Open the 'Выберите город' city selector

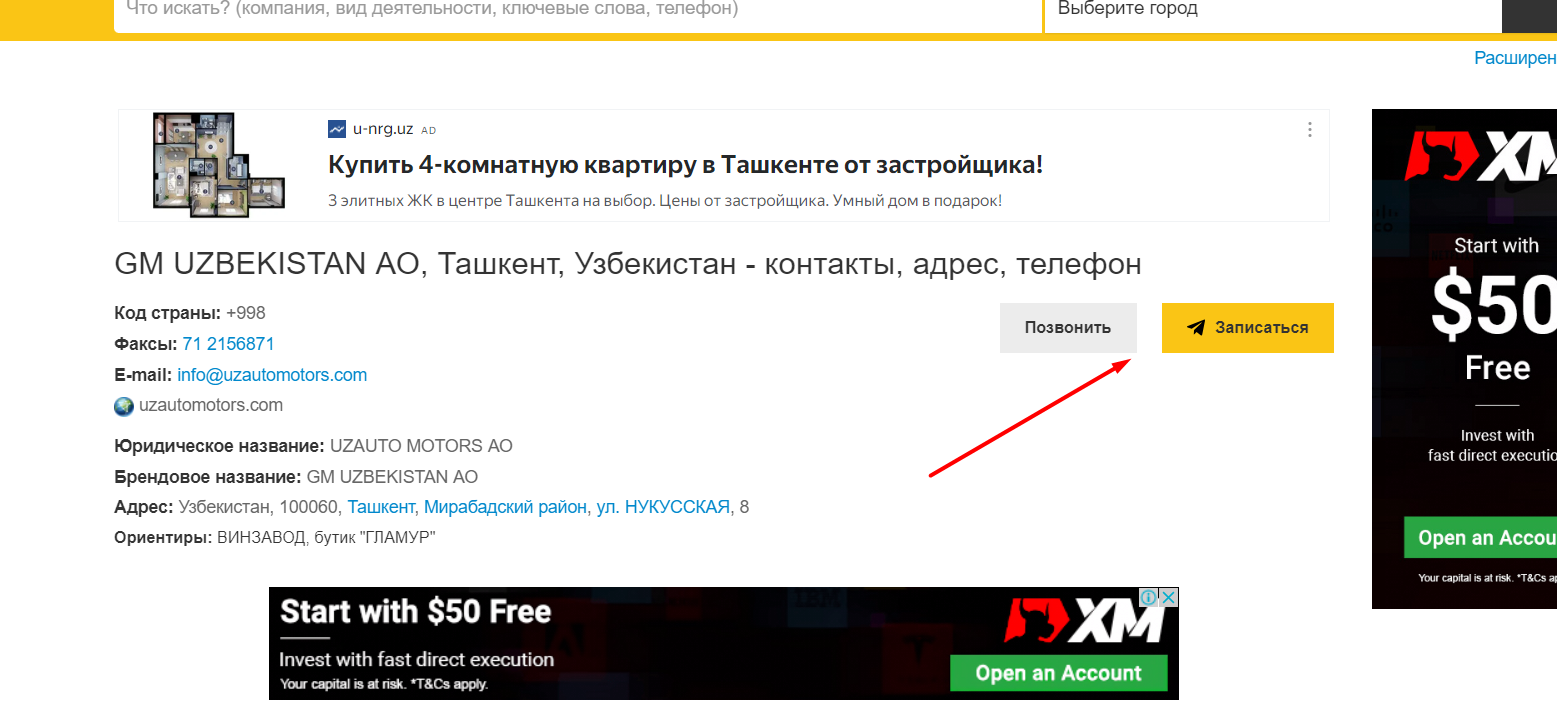point(1273,15)
